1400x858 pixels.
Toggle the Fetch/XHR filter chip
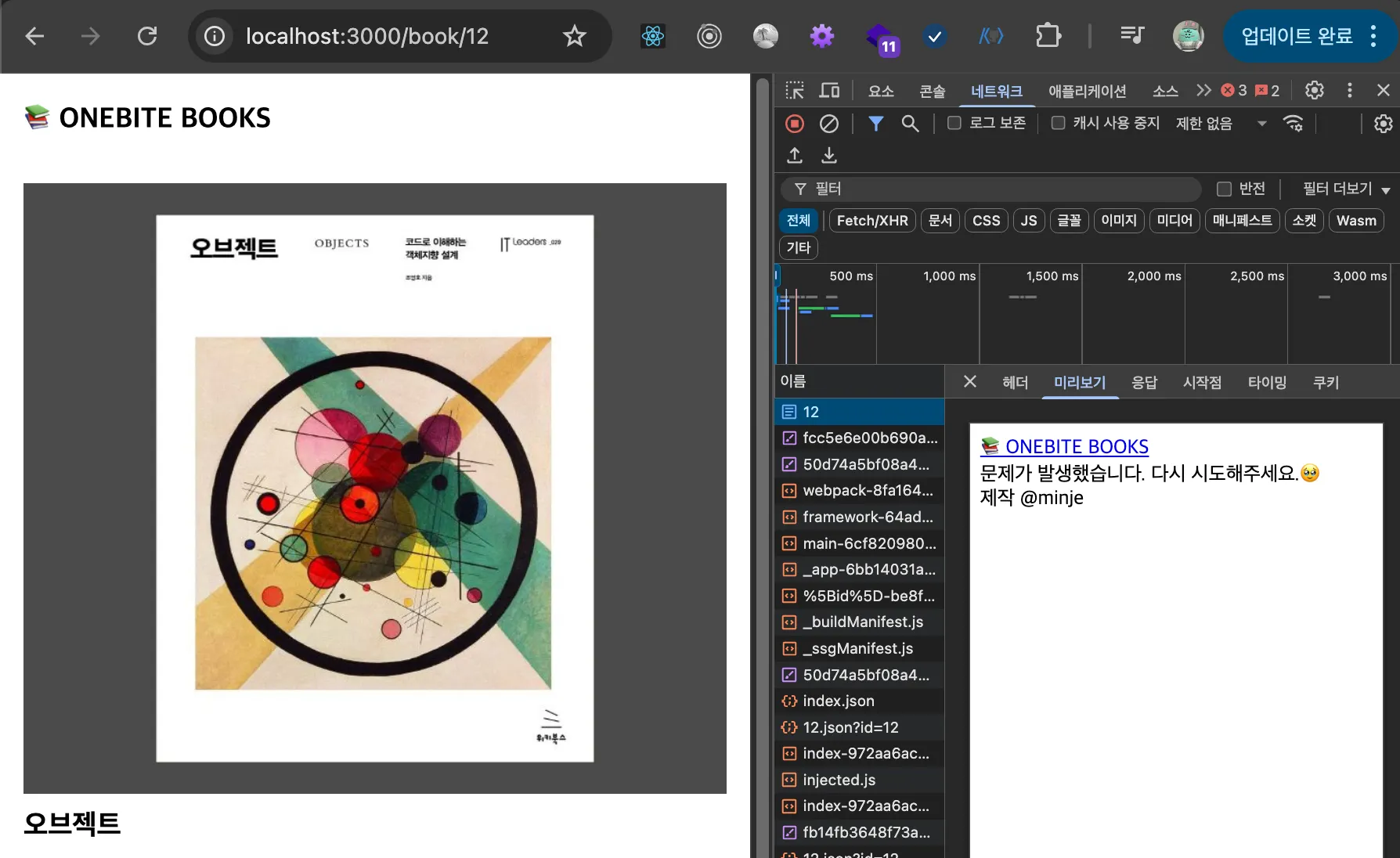pyautogui.click(x=872, y=221)
